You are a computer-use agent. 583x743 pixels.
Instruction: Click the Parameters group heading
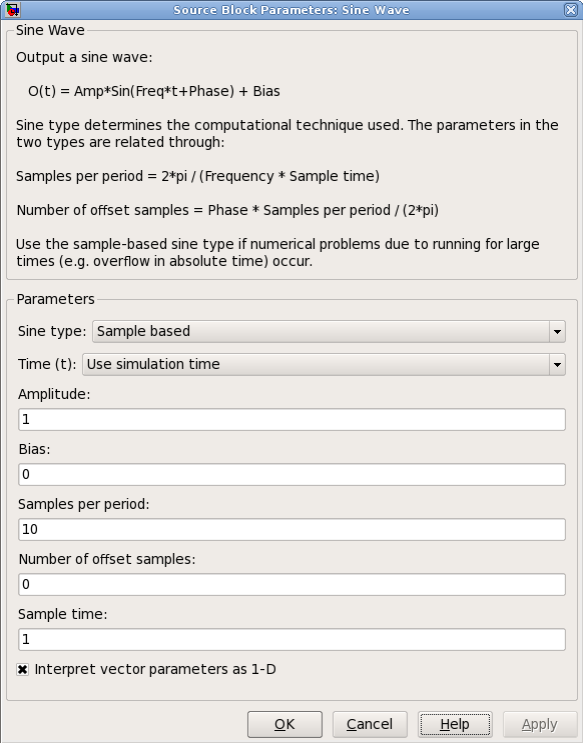point(55,299)
